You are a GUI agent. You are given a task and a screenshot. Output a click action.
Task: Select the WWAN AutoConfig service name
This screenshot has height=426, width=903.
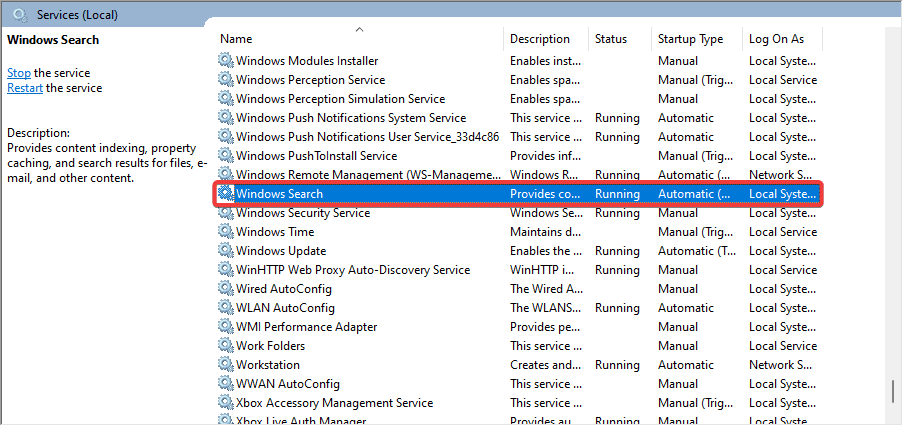point(288,383)
